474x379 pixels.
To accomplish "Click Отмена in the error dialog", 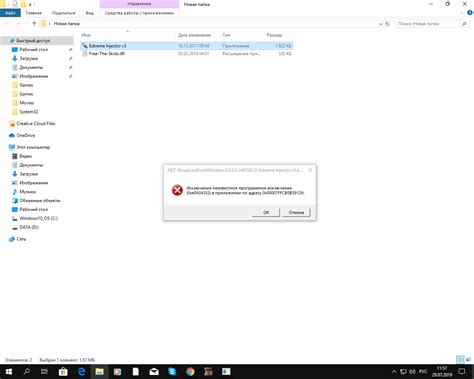I will pyautogui.click(x=296, y=212).
